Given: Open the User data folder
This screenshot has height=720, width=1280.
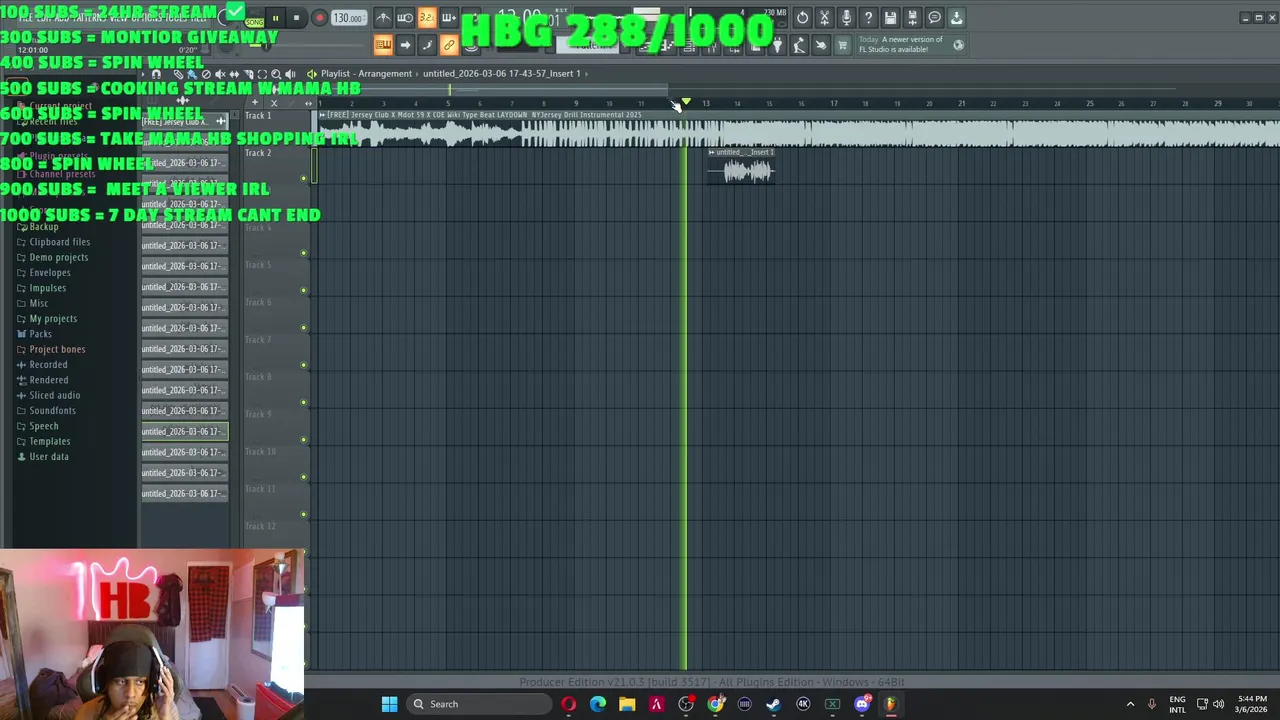Looking at the screenshot, I should pos(49,457).
